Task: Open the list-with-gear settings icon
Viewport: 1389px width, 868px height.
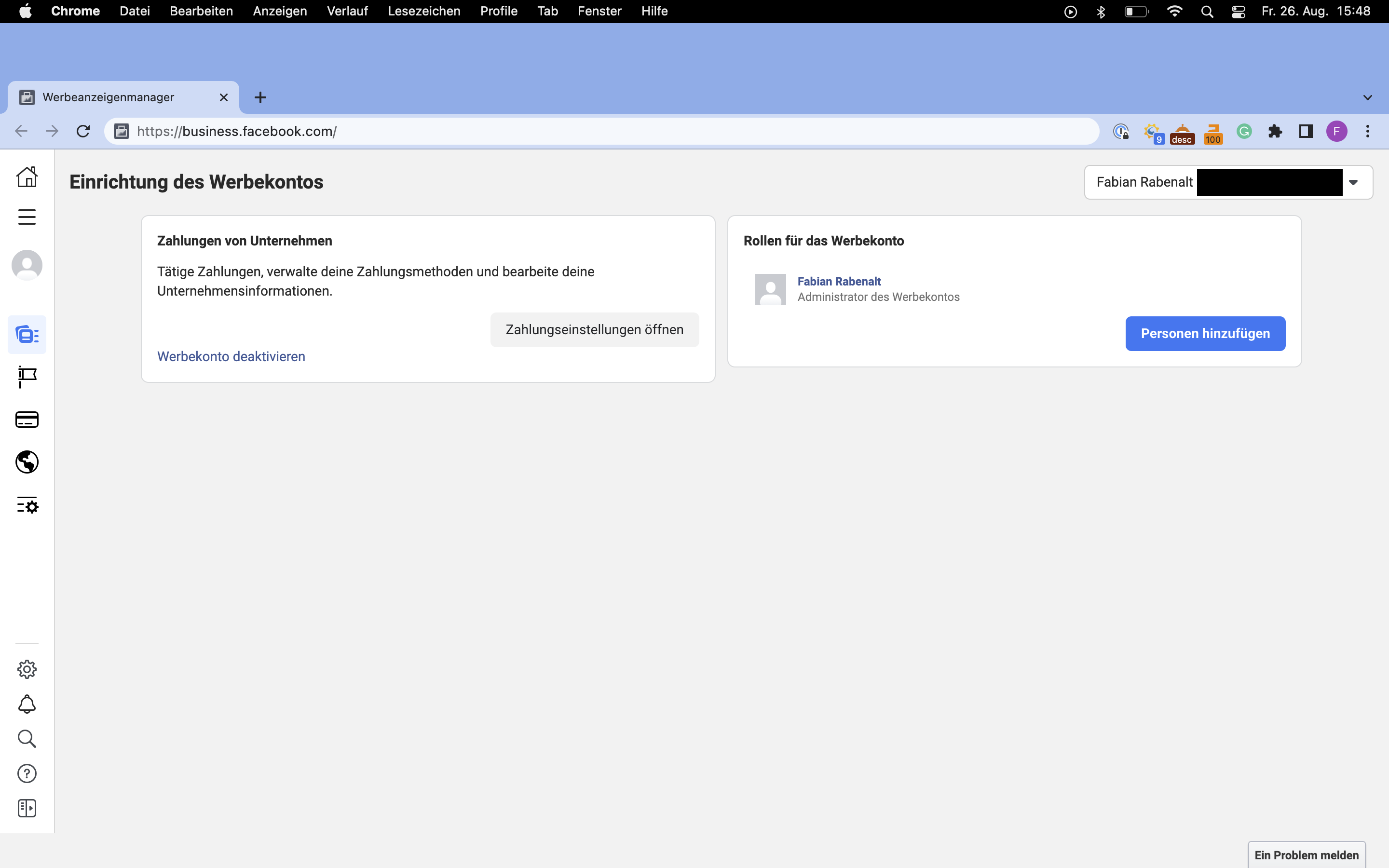Action: tap(27, 505)
